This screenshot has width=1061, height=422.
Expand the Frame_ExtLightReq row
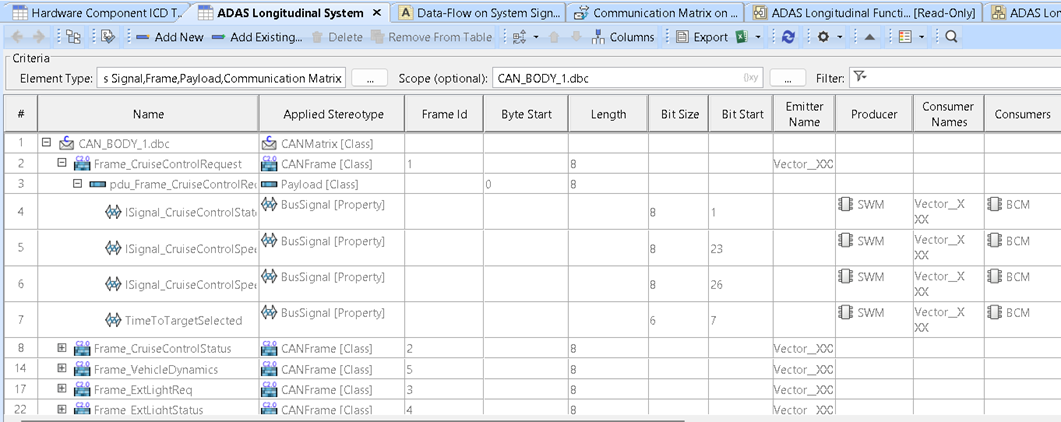coord(62,389)
